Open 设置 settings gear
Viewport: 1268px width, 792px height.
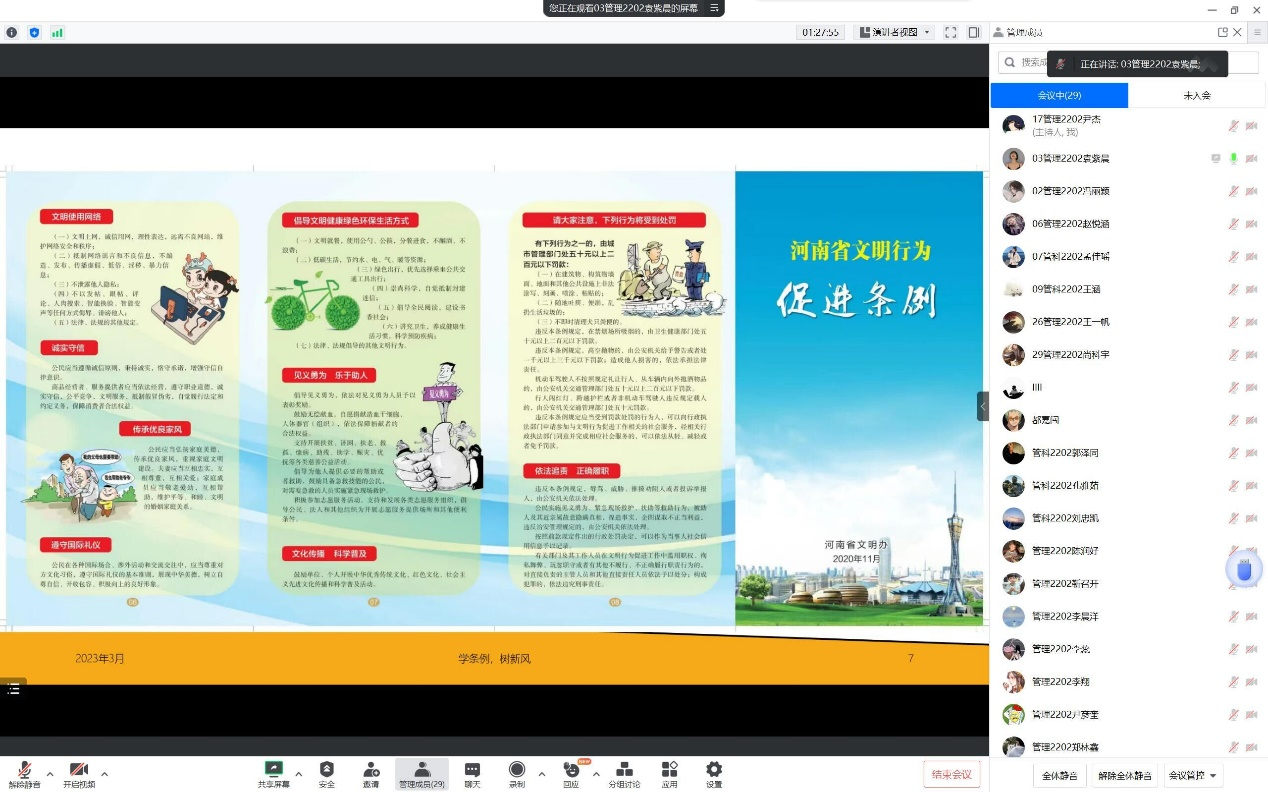[713, 773]
